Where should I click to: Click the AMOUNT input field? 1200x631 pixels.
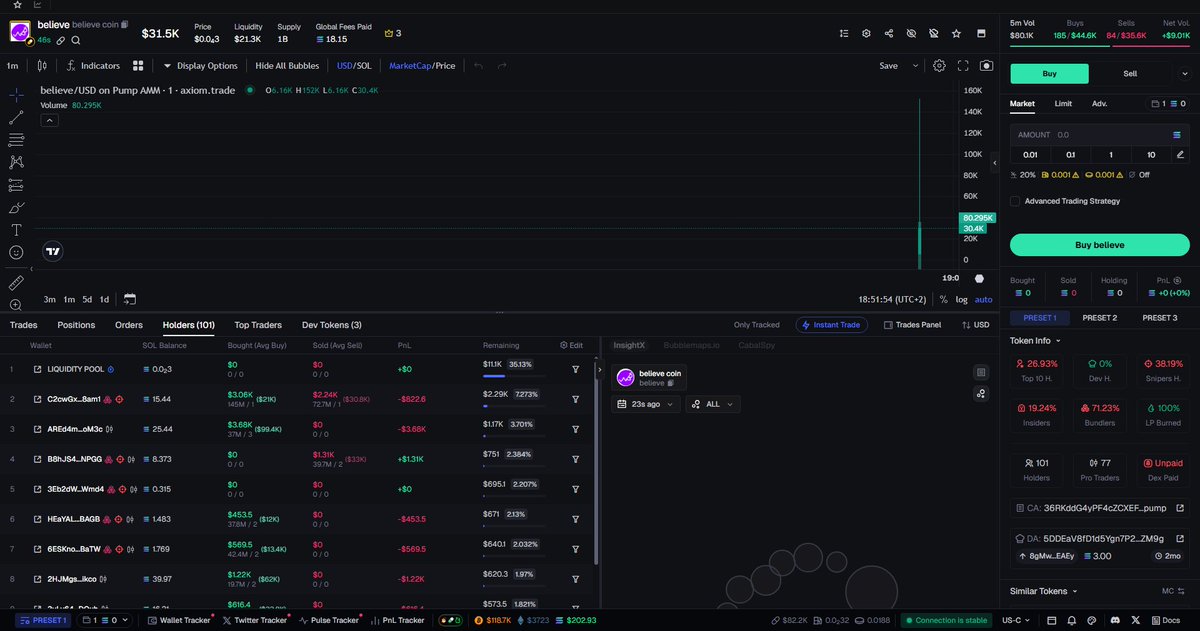pos(1100,134)
